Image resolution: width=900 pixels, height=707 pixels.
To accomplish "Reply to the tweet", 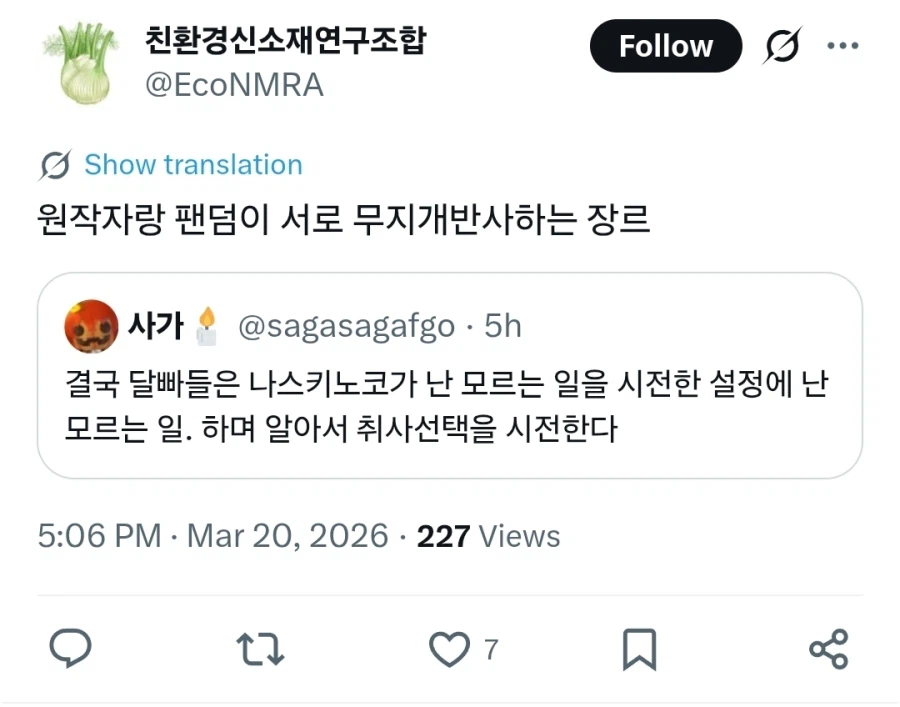I will [x=70, y=649].
